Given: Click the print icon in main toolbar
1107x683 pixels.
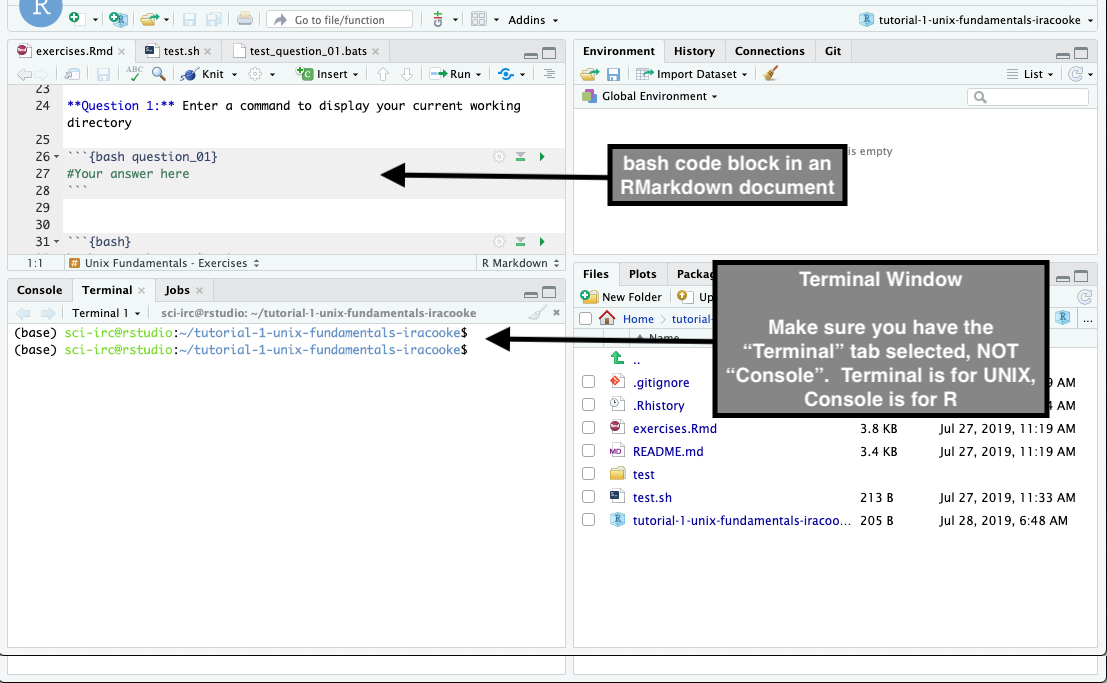Looking at the screenshot, I should pyautogui.click(x=245, y=19).
